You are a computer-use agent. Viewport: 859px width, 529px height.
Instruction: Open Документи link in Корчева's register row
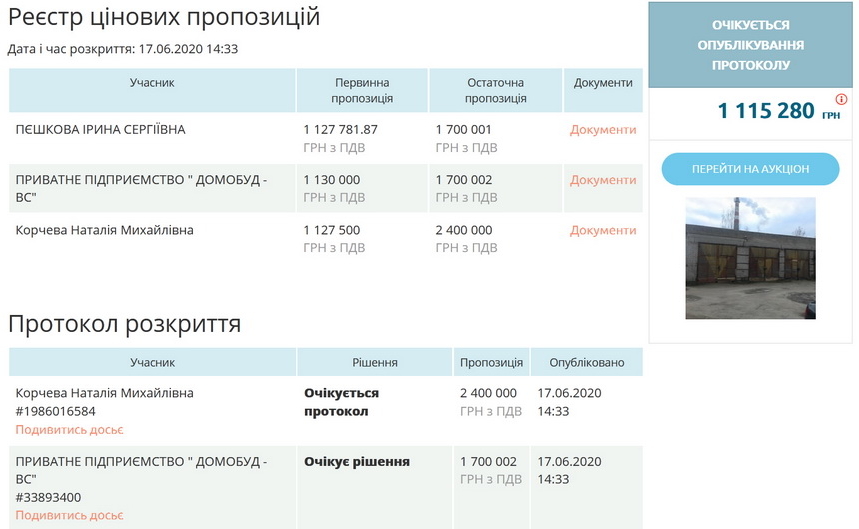[x=603, y=230]
